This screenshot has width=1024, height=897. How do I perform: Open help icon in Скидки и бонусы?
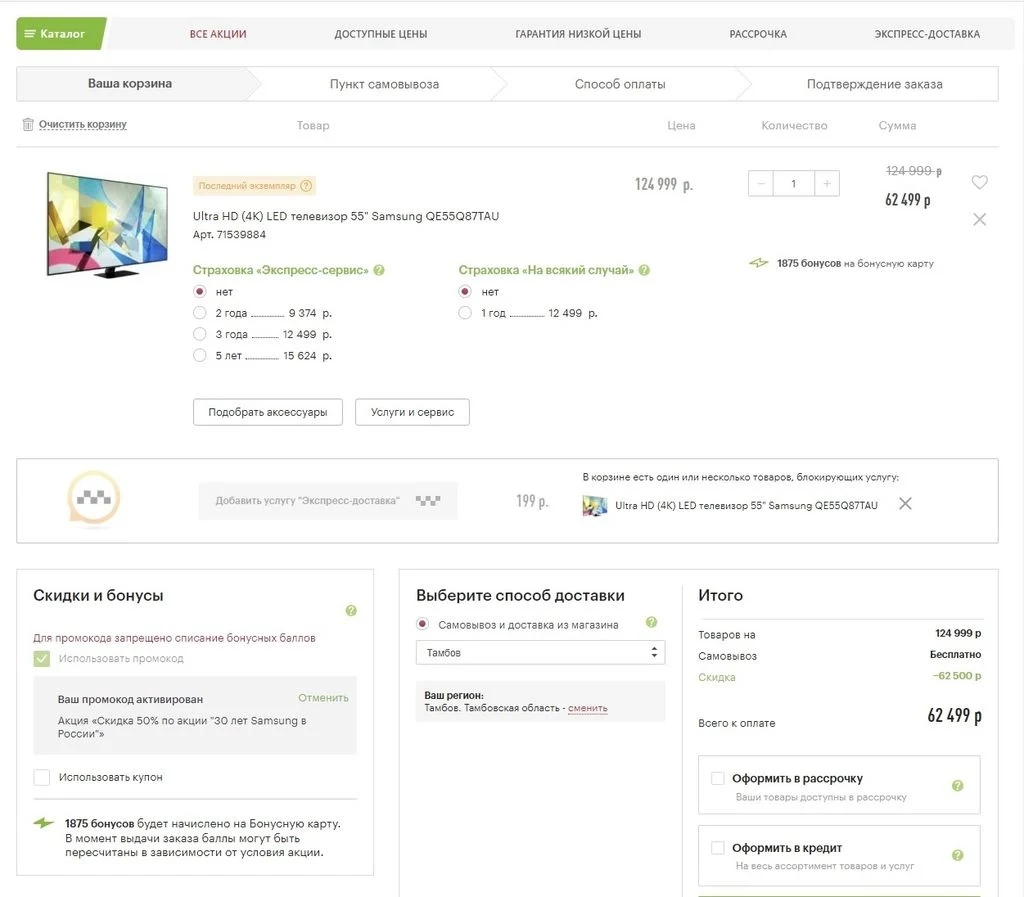[351, 610]
